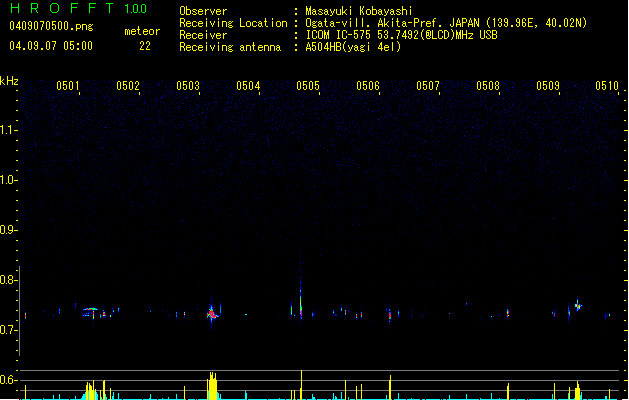The height and width of the screenshot is (400, 629).
Task: Click the 0510 time axis marker
Action: point(607,86)
